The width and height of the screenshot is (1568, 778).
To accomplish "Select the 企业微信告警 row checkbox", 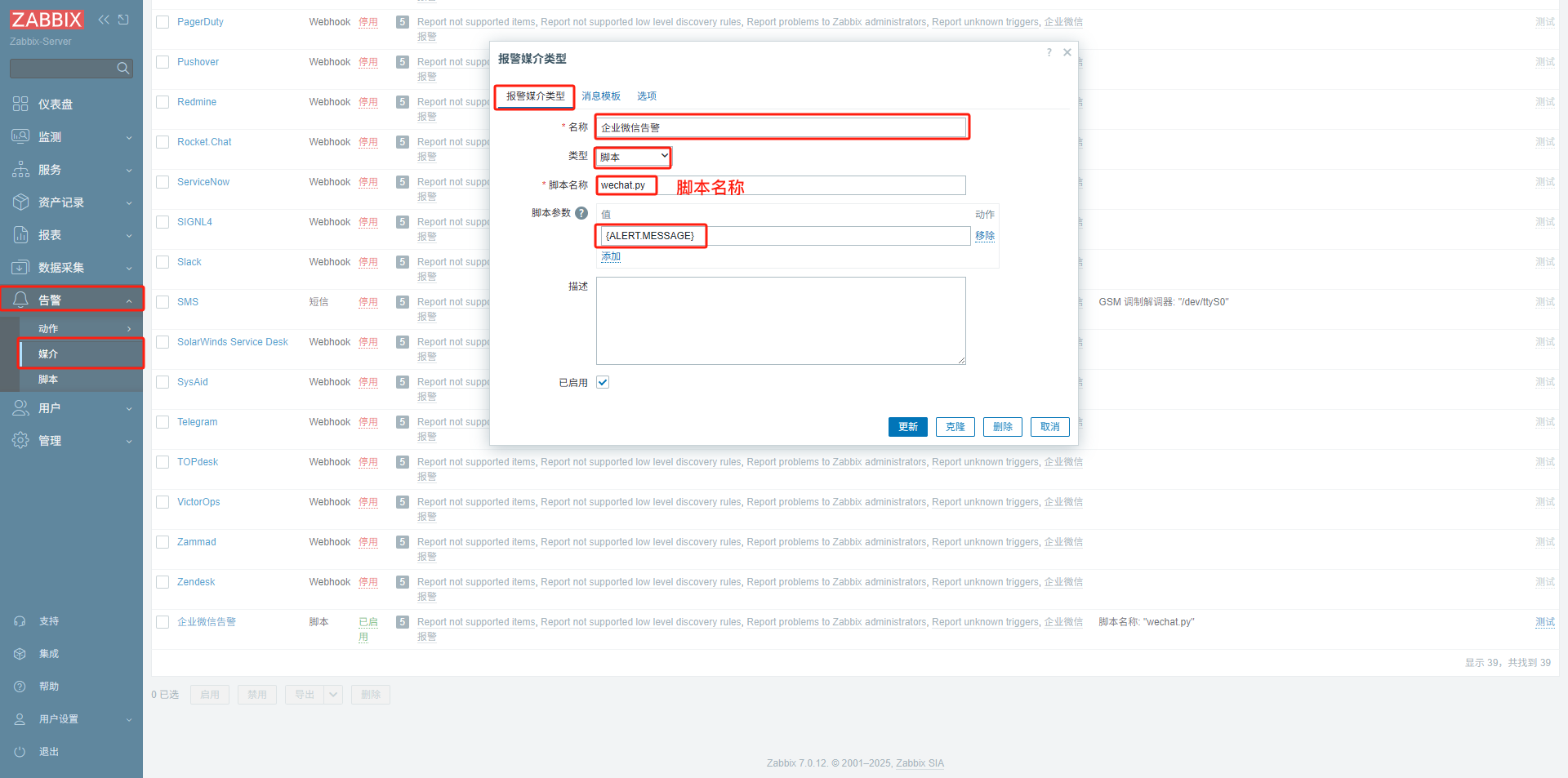I will [x=163, y=622].
